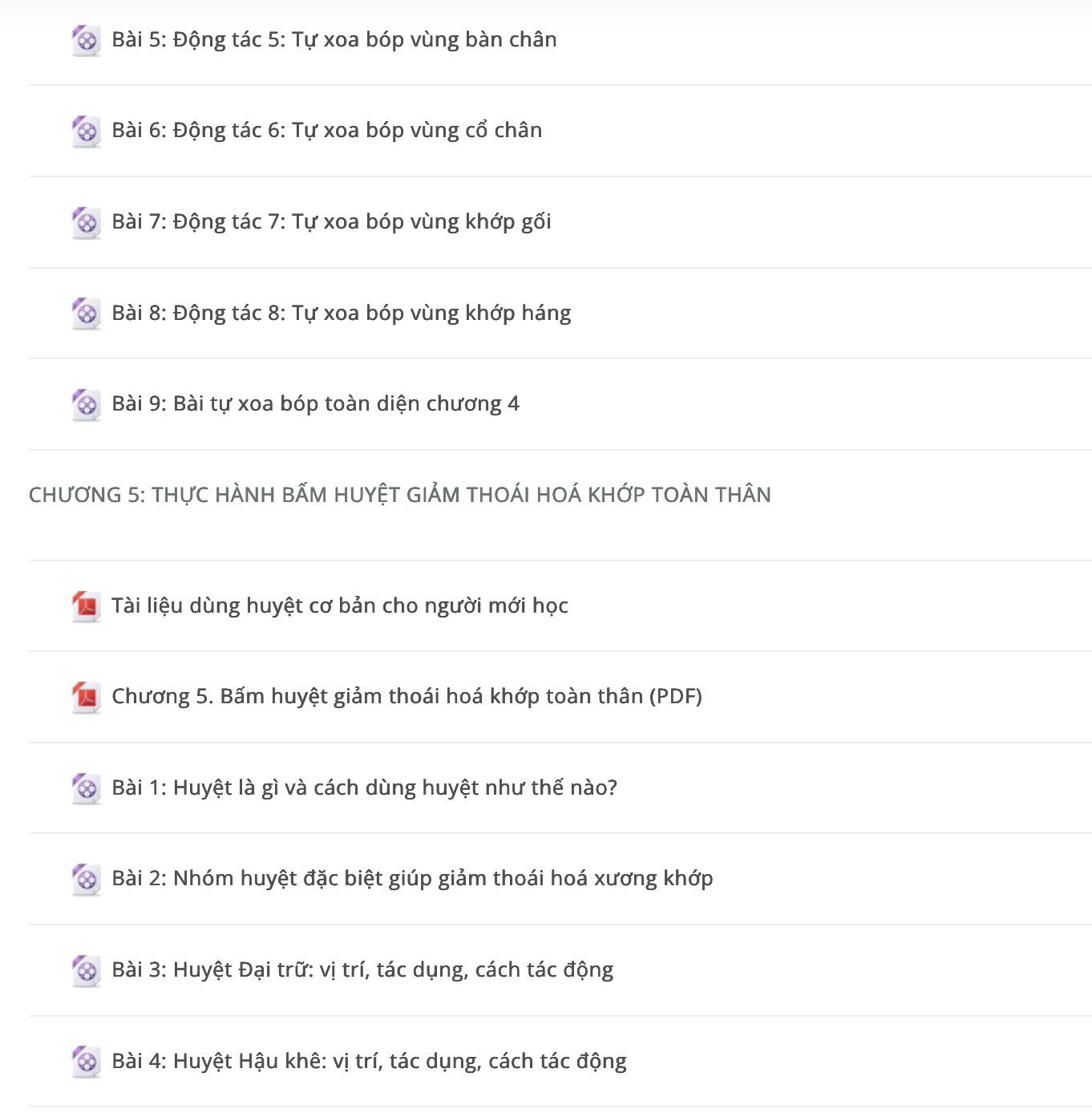Open Bài 9: Bài tự xoa bóp toàn diện
1092x1113 pixels.
pos(316,403)
